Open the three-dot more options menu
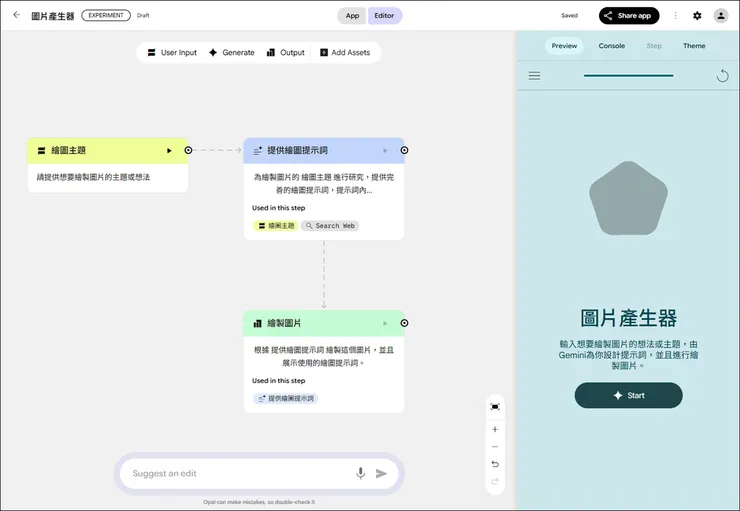 pos(675,16)
